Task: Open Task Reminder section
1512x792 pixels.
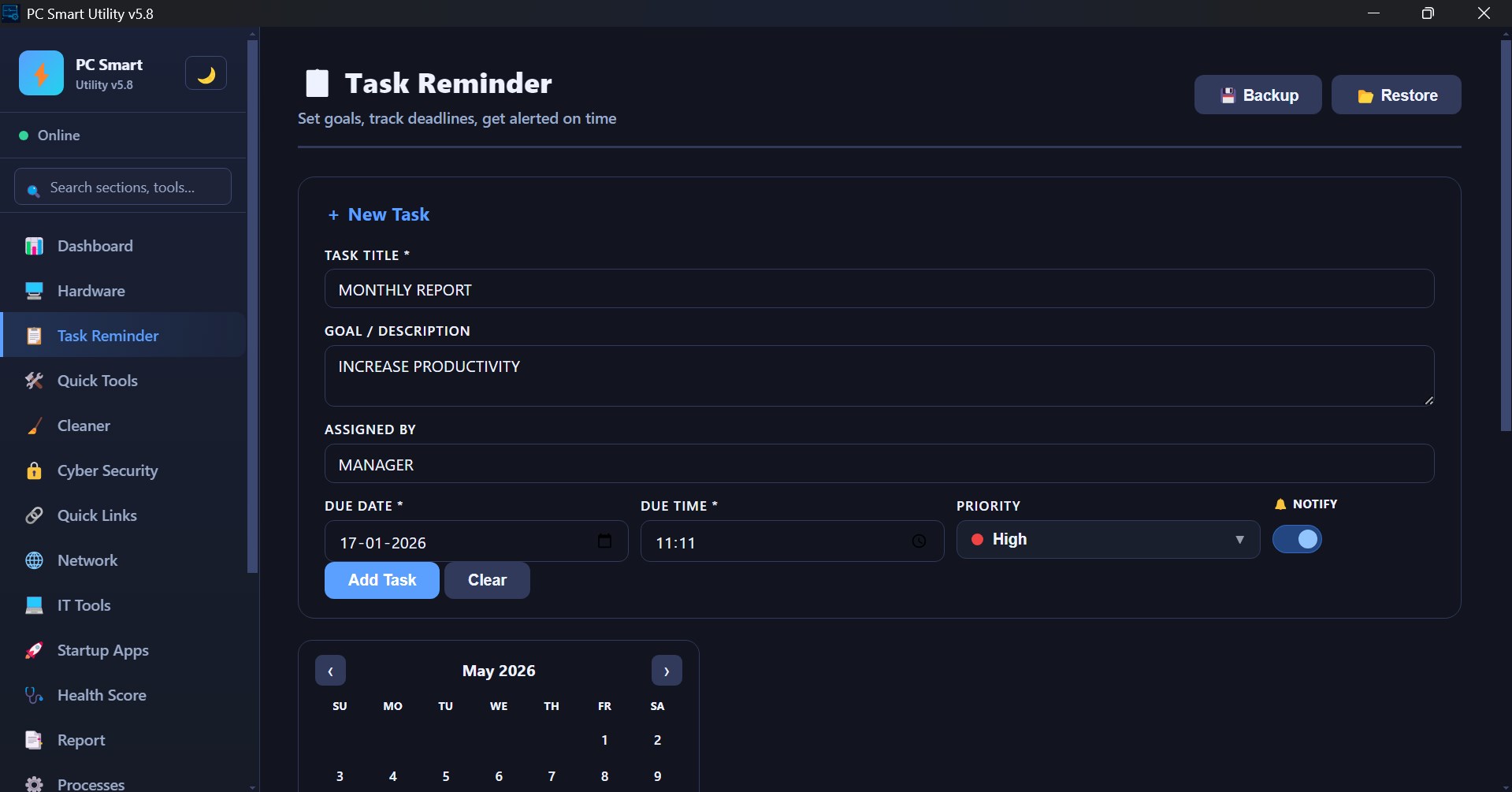Action: (124, 336)
